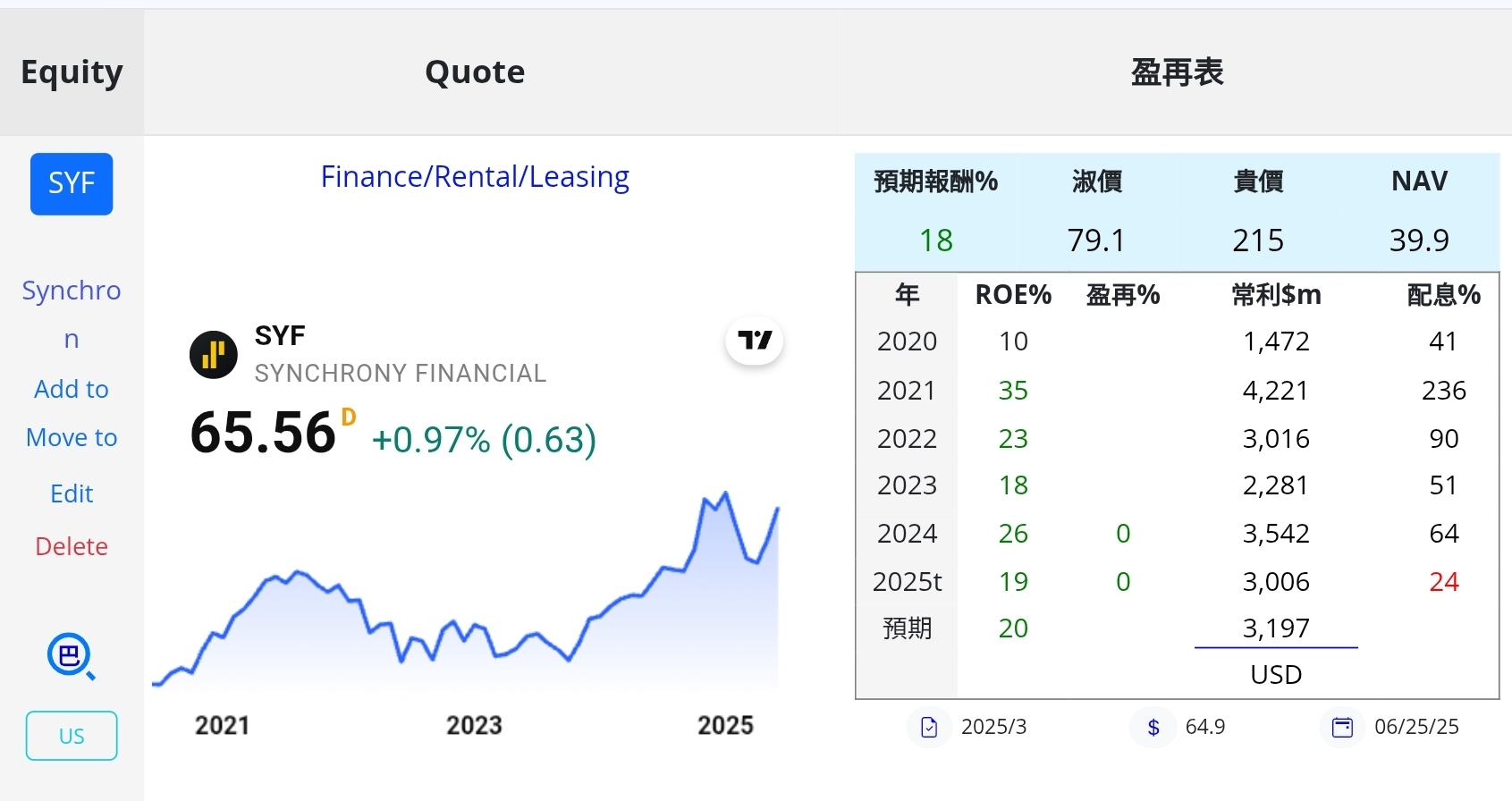Open the Finance/Rental/Leasing category link

(x=475, y=177)
